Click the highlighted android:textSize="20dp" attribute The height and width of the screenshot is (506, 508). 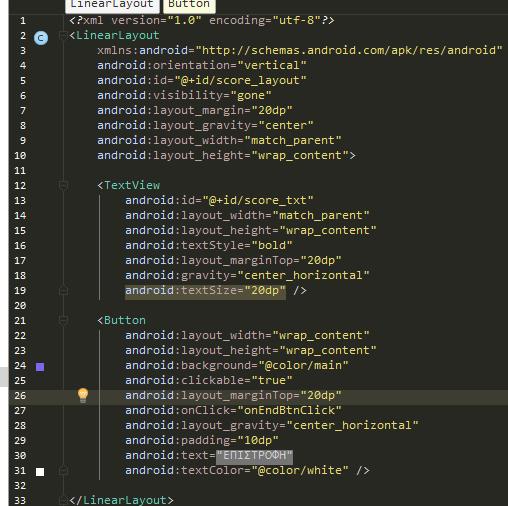(x=205, y=291)
